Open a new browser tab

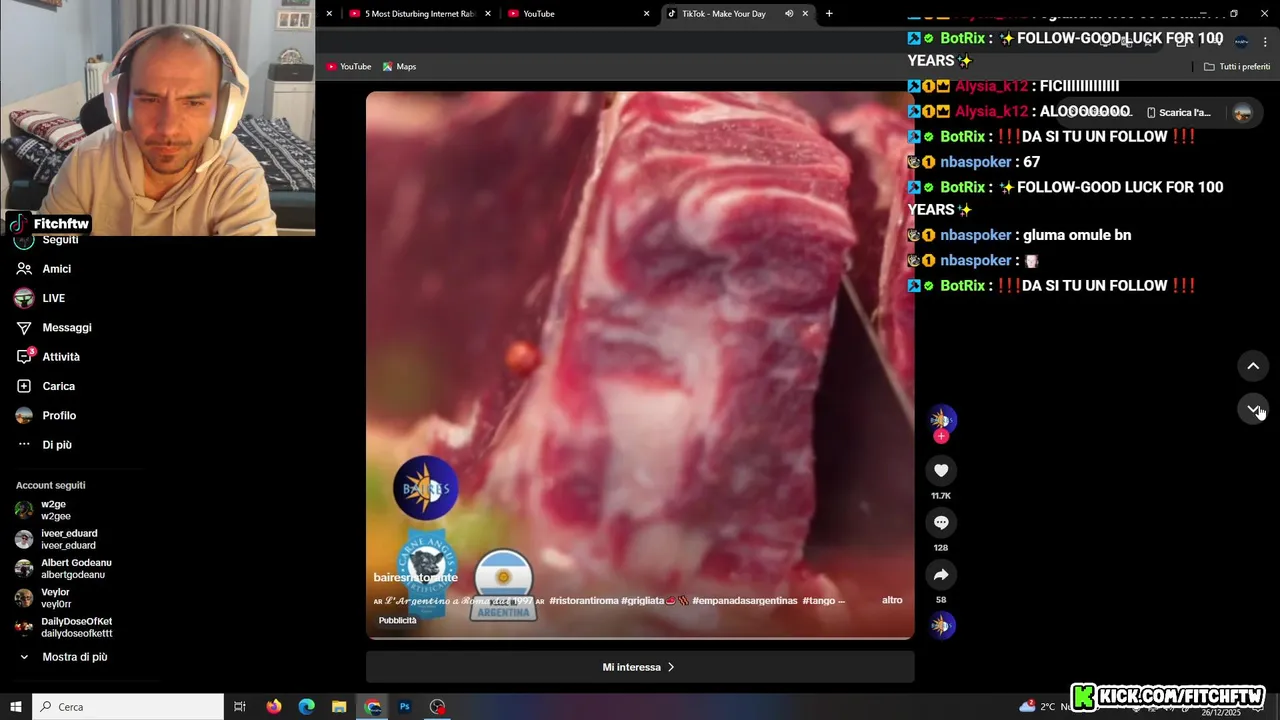pos(829,14)
